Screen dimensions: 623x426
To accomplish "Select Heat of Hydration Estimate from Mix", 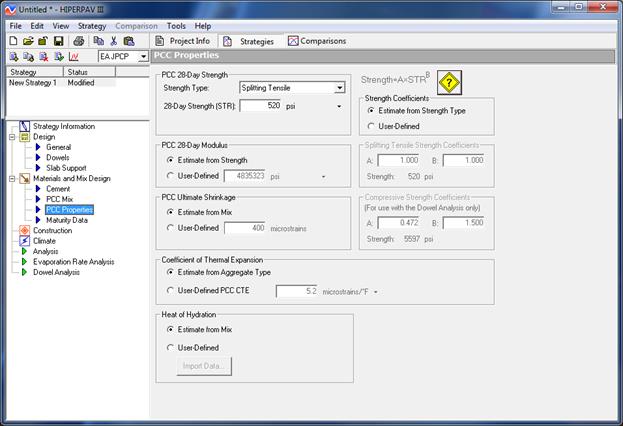I will [x=170, y=329].
